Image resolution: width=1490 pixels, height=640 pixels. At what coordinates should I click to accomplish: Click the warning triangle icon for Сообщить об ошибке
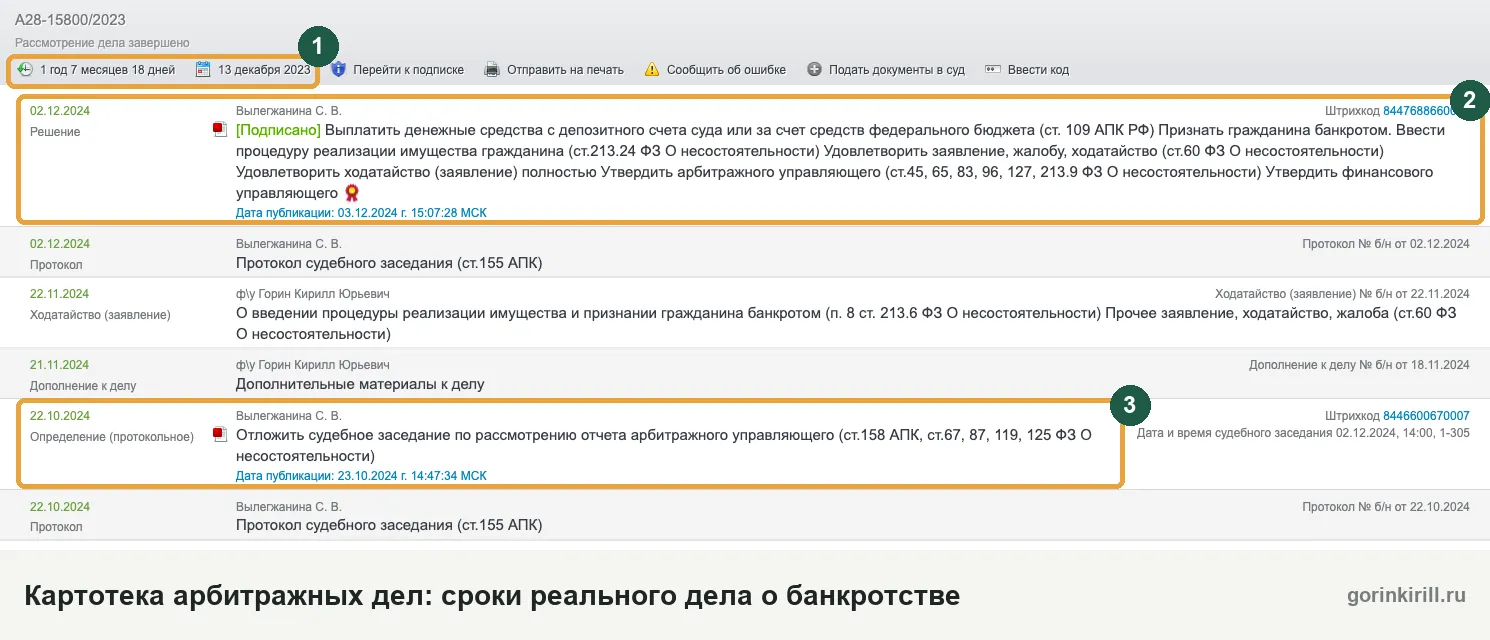pyautogui.click(x=652, y=70)
